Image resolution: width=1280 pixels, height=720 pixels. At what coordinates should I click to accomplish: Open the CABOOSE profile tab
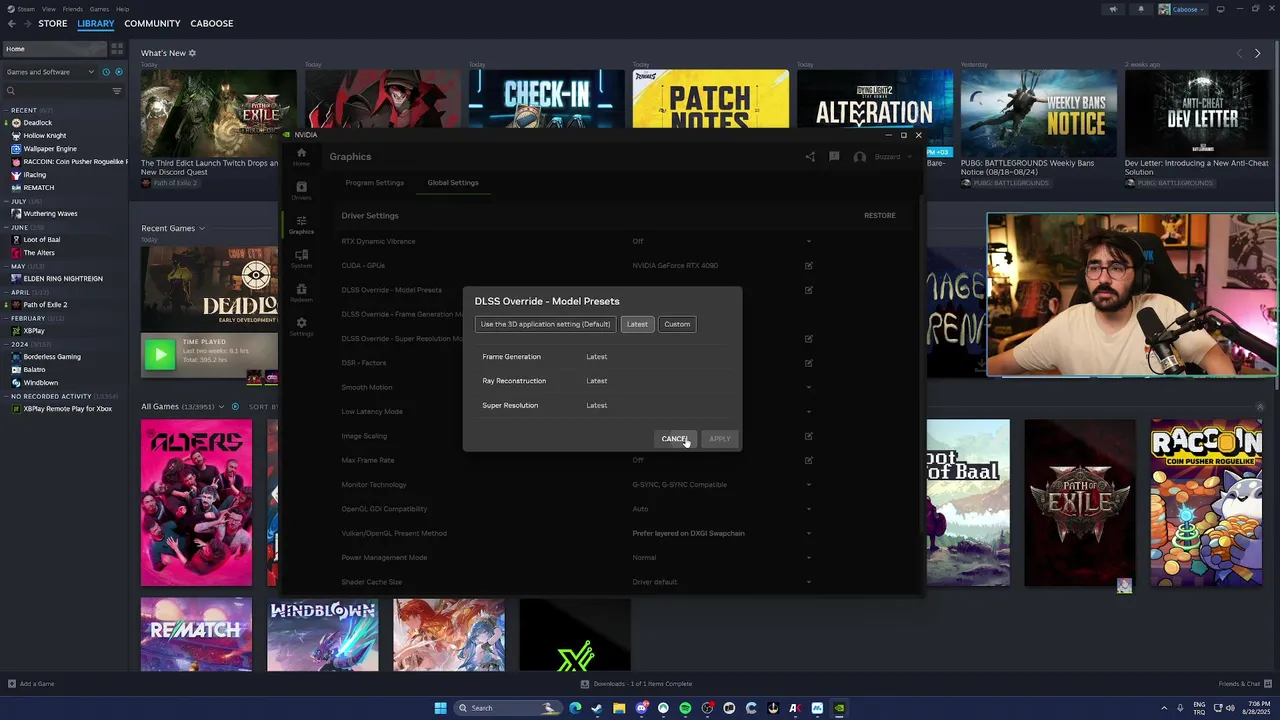point(211,24)
